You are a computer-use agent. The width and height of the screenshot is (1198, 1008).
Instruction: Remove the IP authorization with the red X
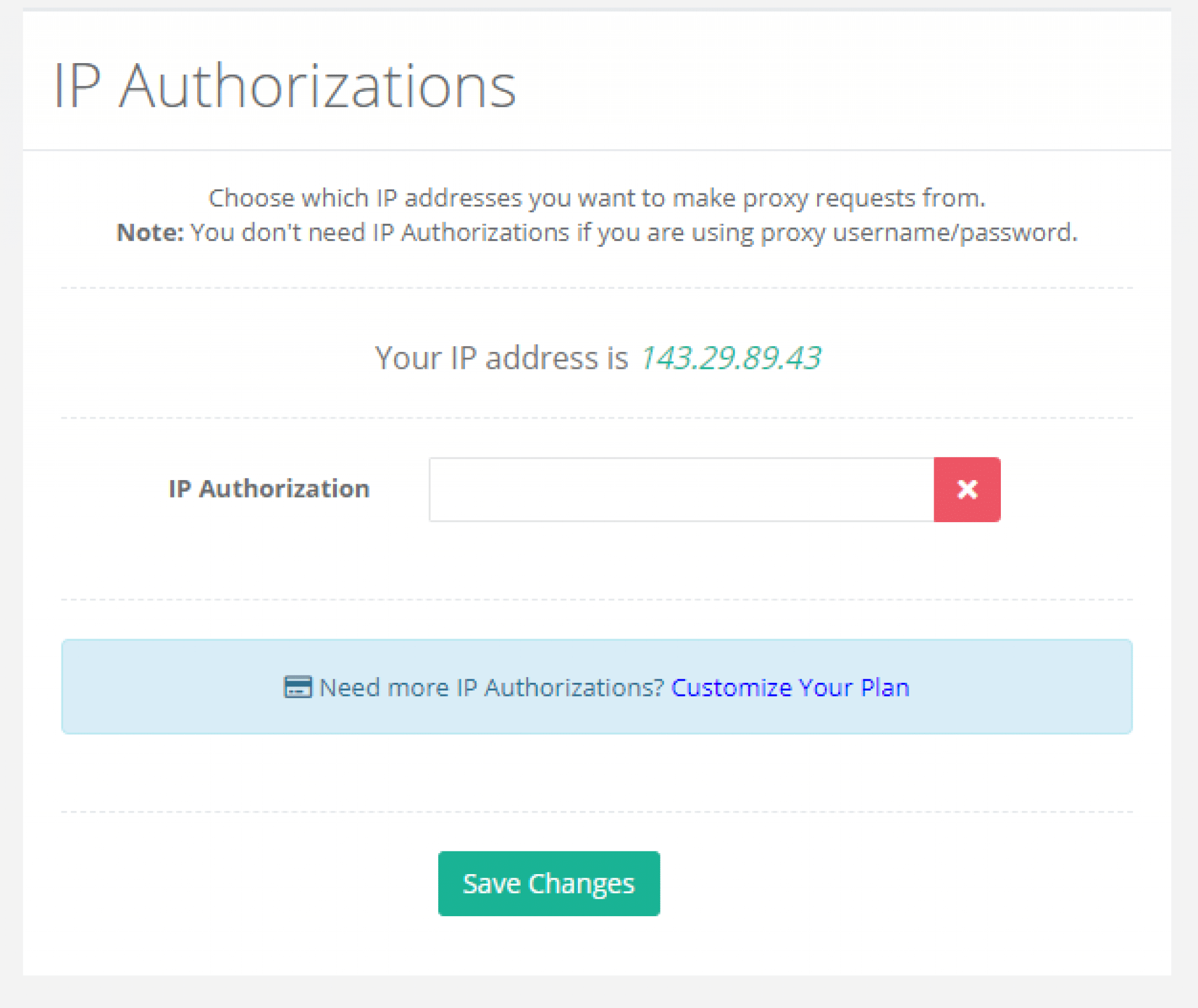pyautogui.click(x=967, y=489)
